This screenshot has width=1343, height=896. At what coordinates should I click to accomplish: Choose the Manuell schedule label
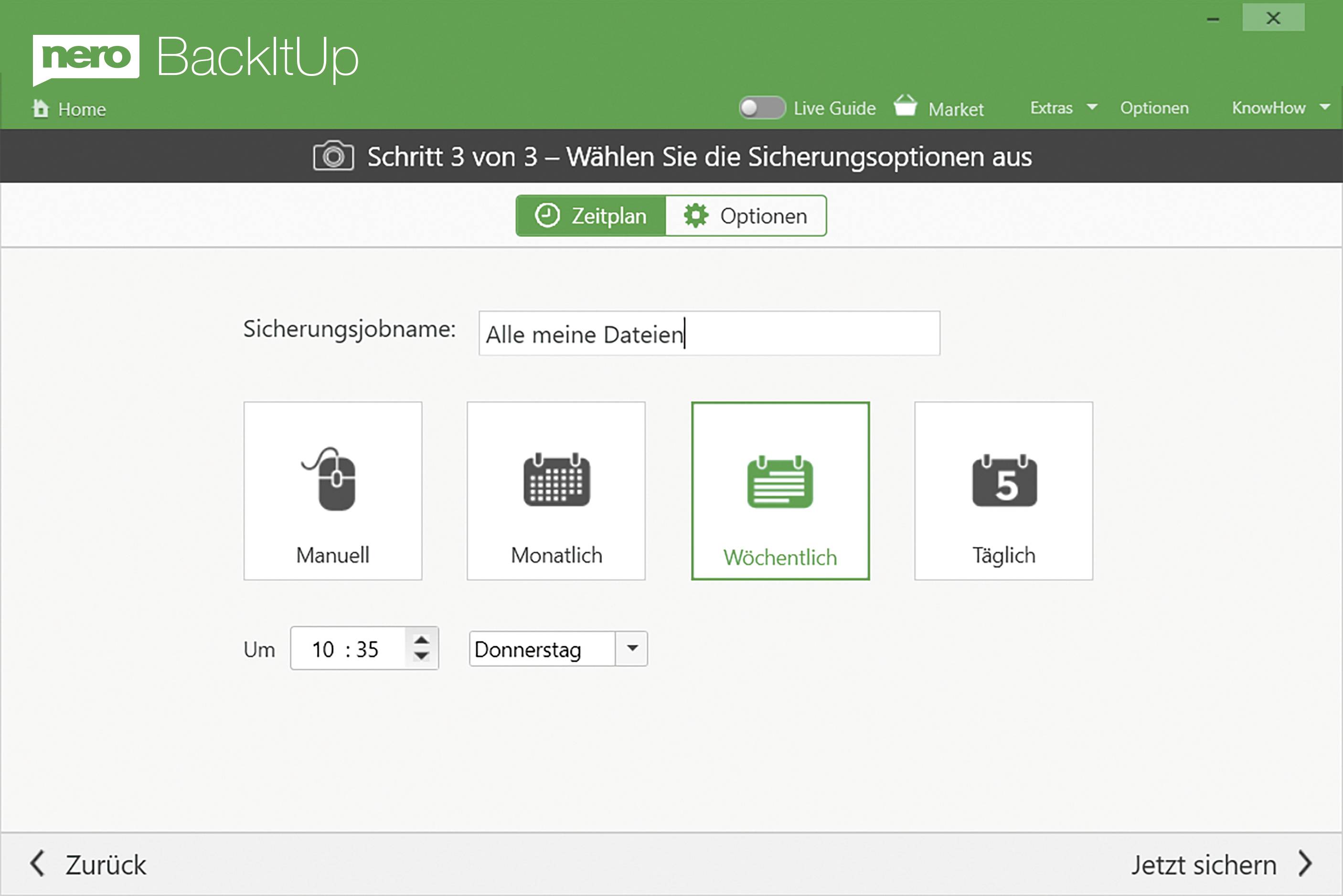332,555
